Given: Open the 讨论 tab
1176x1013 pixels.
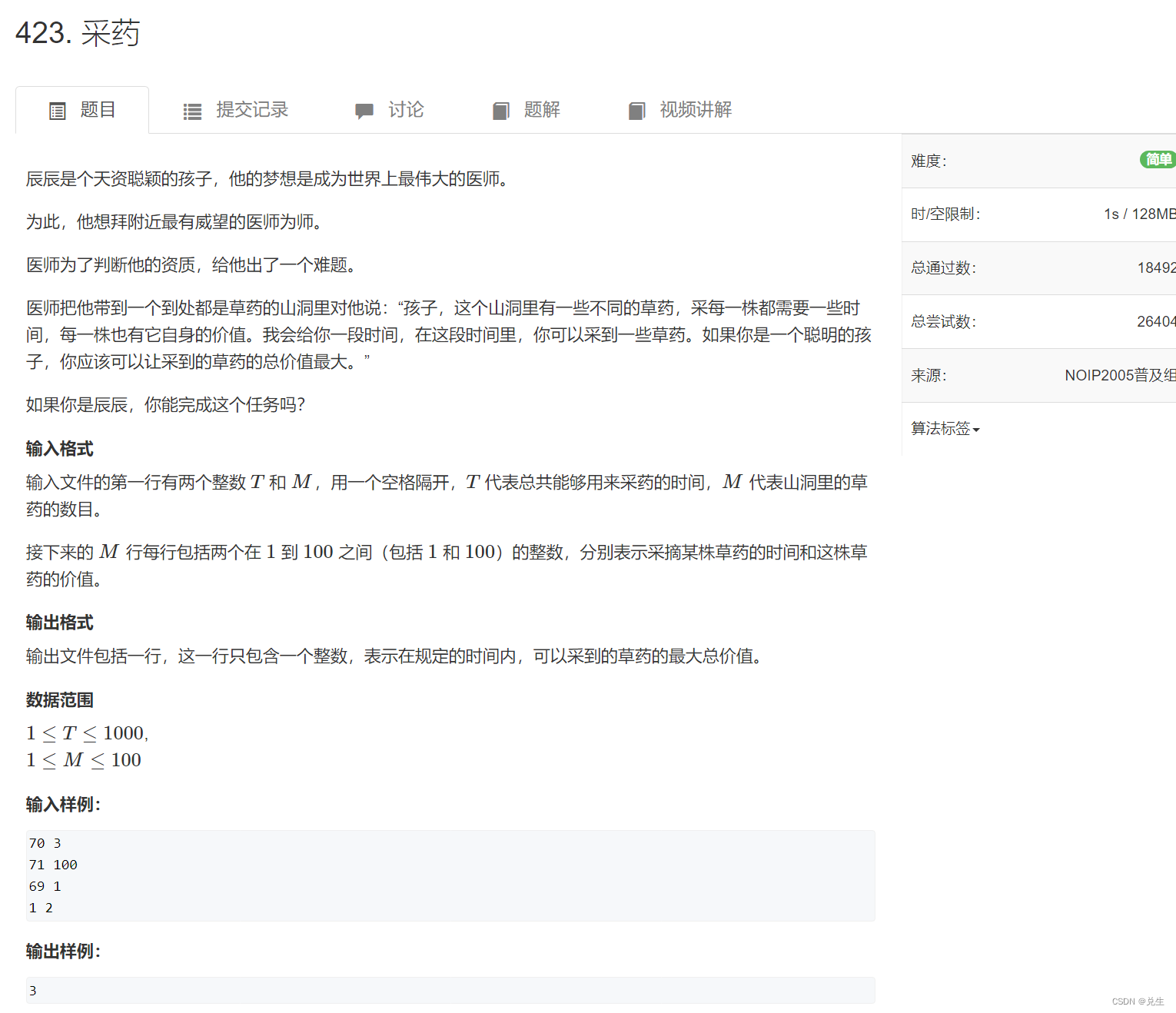Looking at the screenshot, I should (389, 110).
